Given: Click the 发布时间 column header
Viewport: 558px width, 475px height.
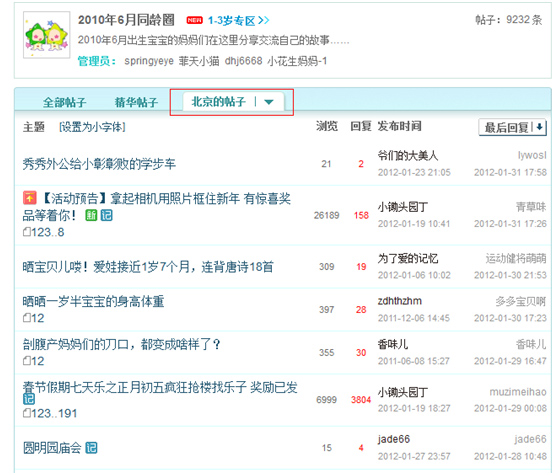Looking at the screenshot, I should point(399,126).
